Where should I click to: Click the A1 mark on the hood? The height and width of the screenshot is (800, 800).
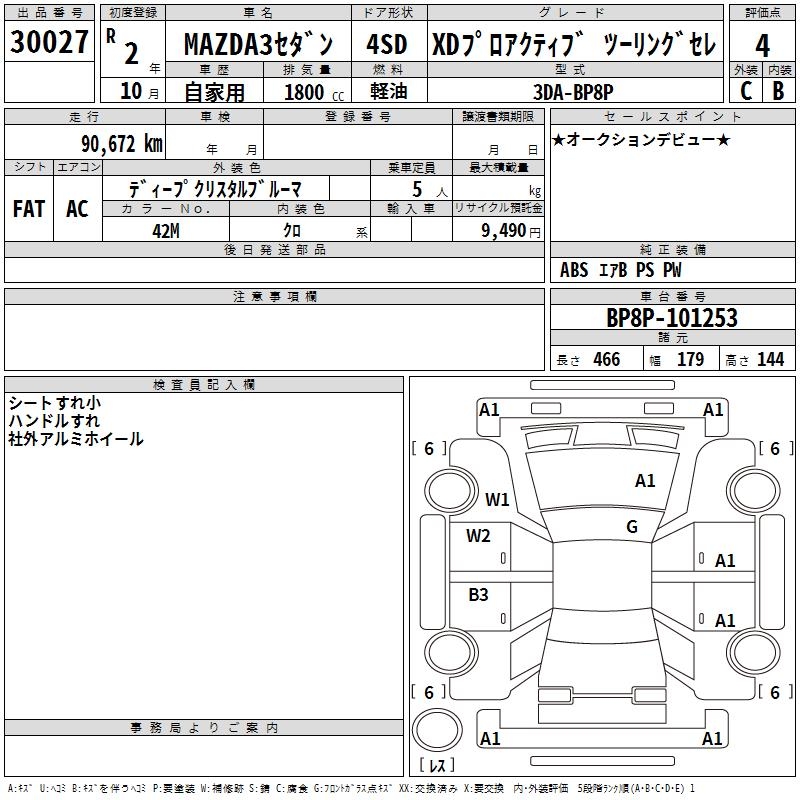645,481
